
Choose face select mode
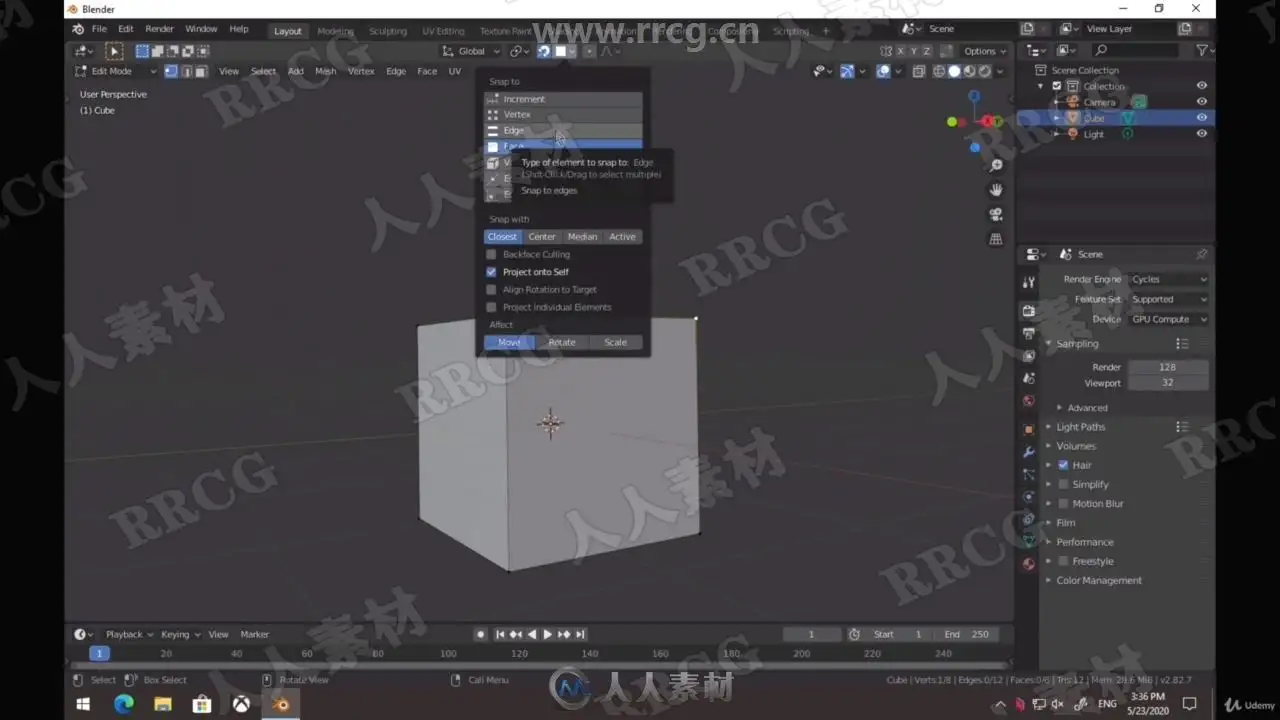click(201, 71)
